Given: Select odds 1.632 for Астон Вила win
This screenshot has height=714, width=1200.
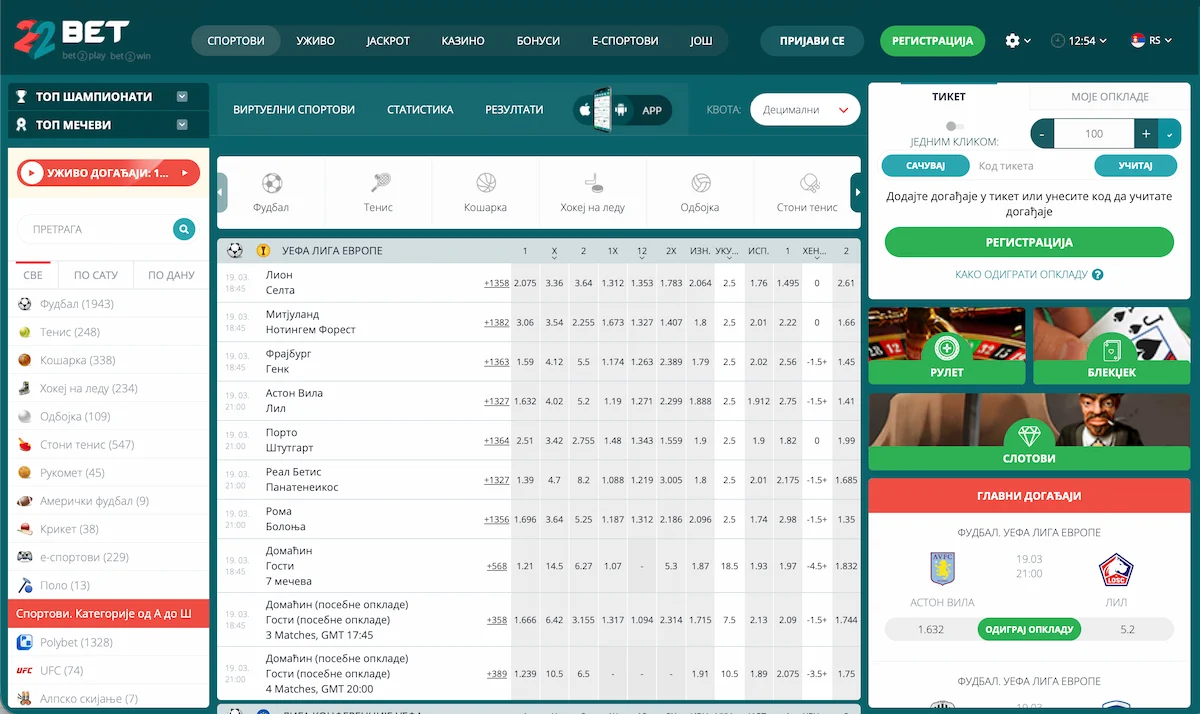Looking at the screenshot, I should coord(525,401).
